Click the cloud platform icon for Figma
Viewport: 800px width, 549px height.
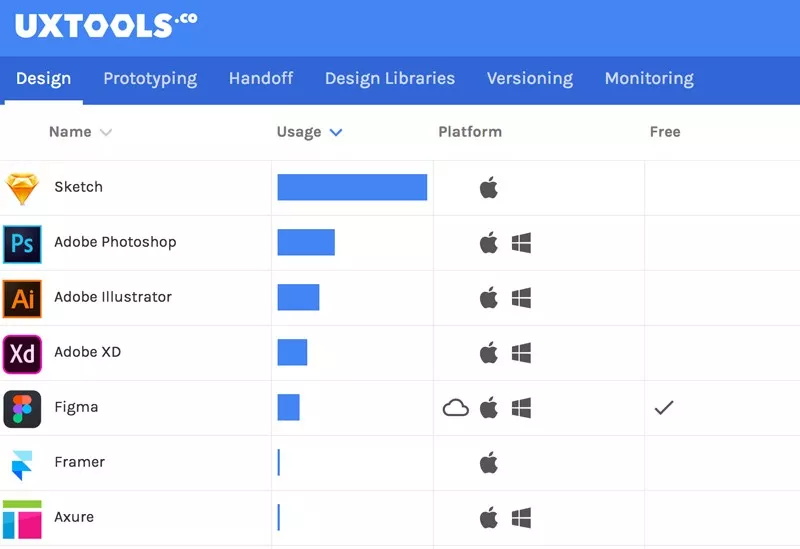click(456, 408)
